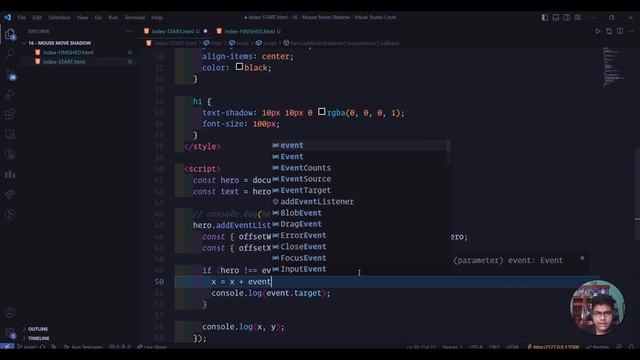This screenshot has width=640, height=360.
Task: Toggle the primary sidebar layout button
Action: click(544, 18)
